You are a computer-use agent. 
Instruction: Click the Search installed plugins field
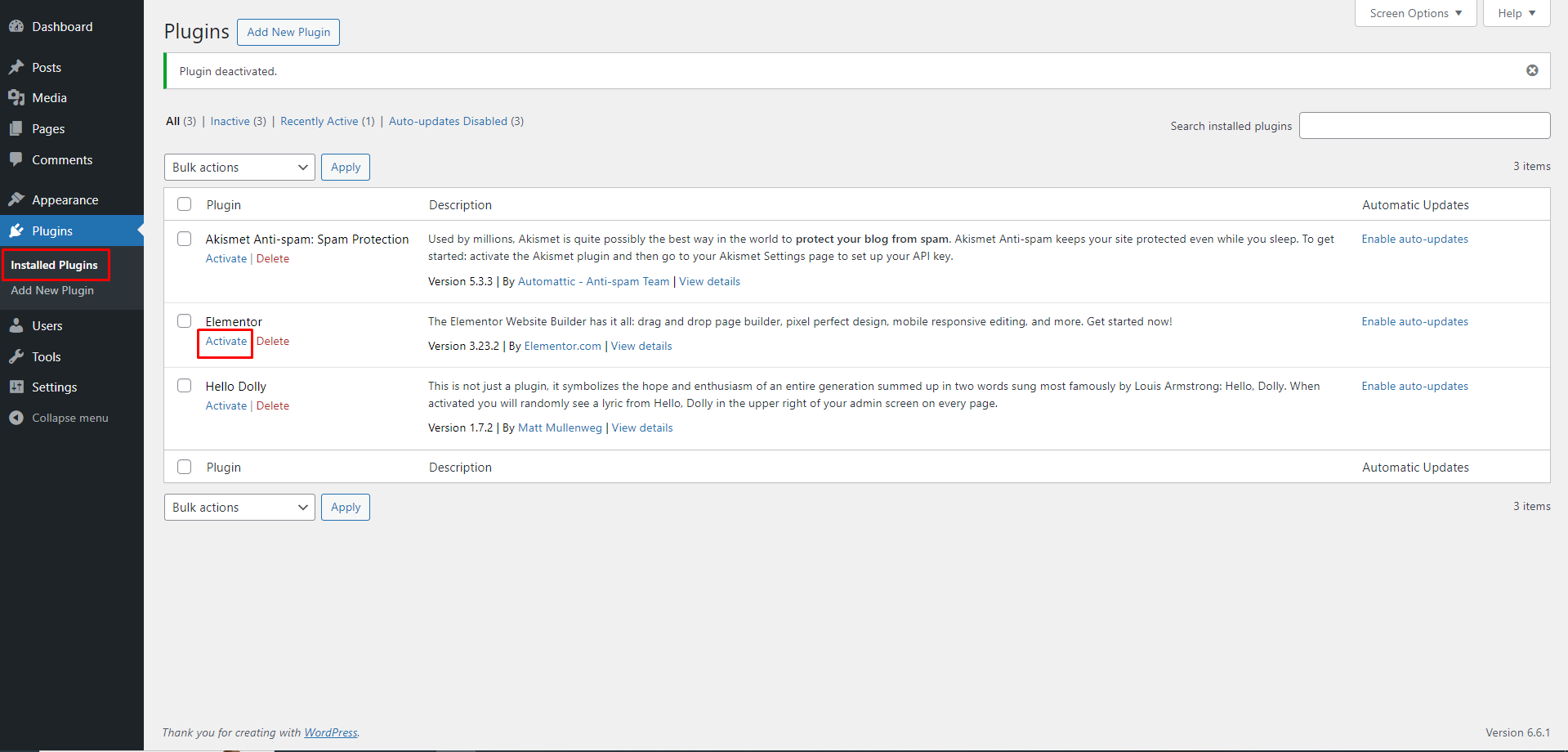pyautogui.click(x=1424, y=126)
